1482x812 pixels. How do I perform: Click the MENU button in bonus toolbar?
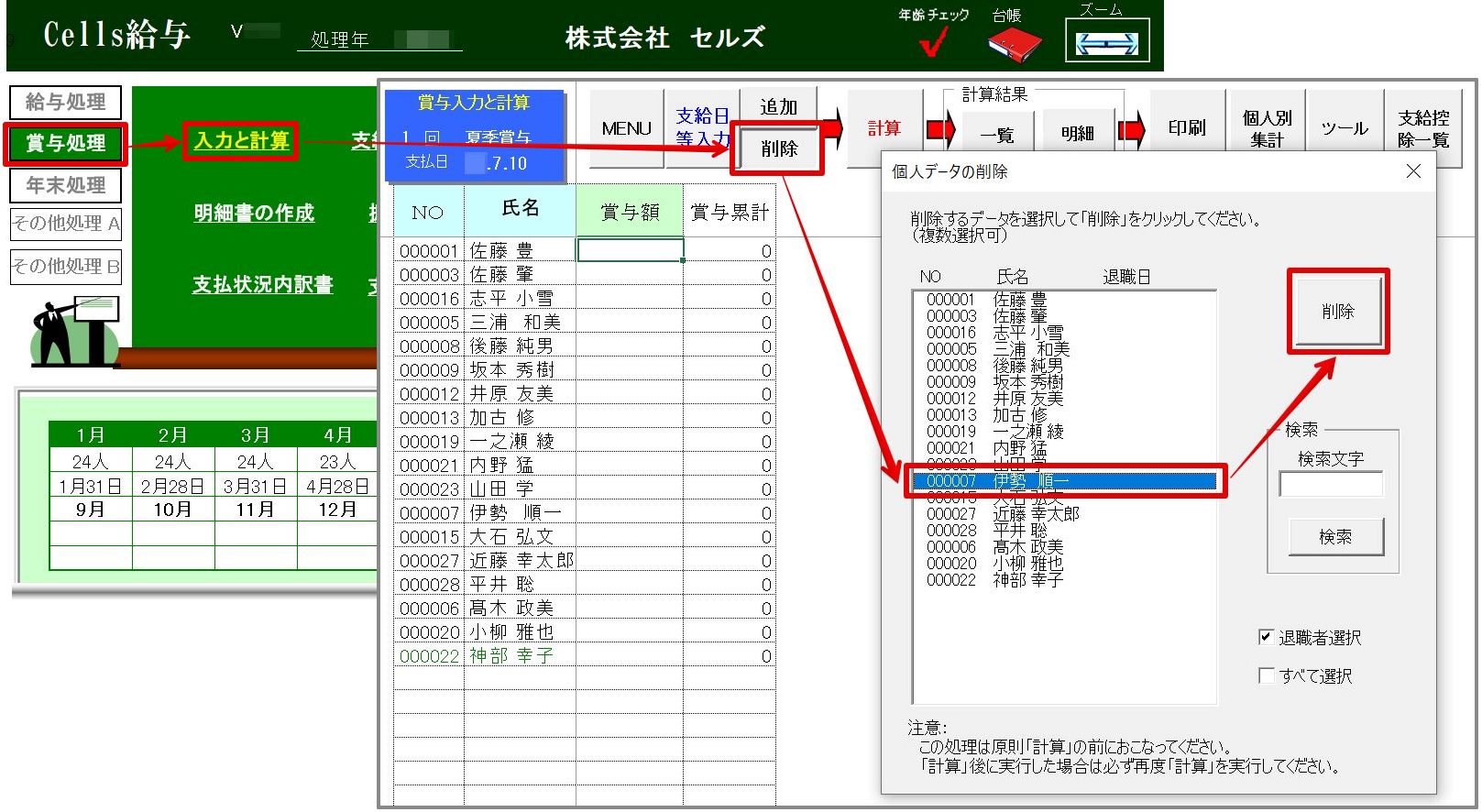click(x=626, y=128)
